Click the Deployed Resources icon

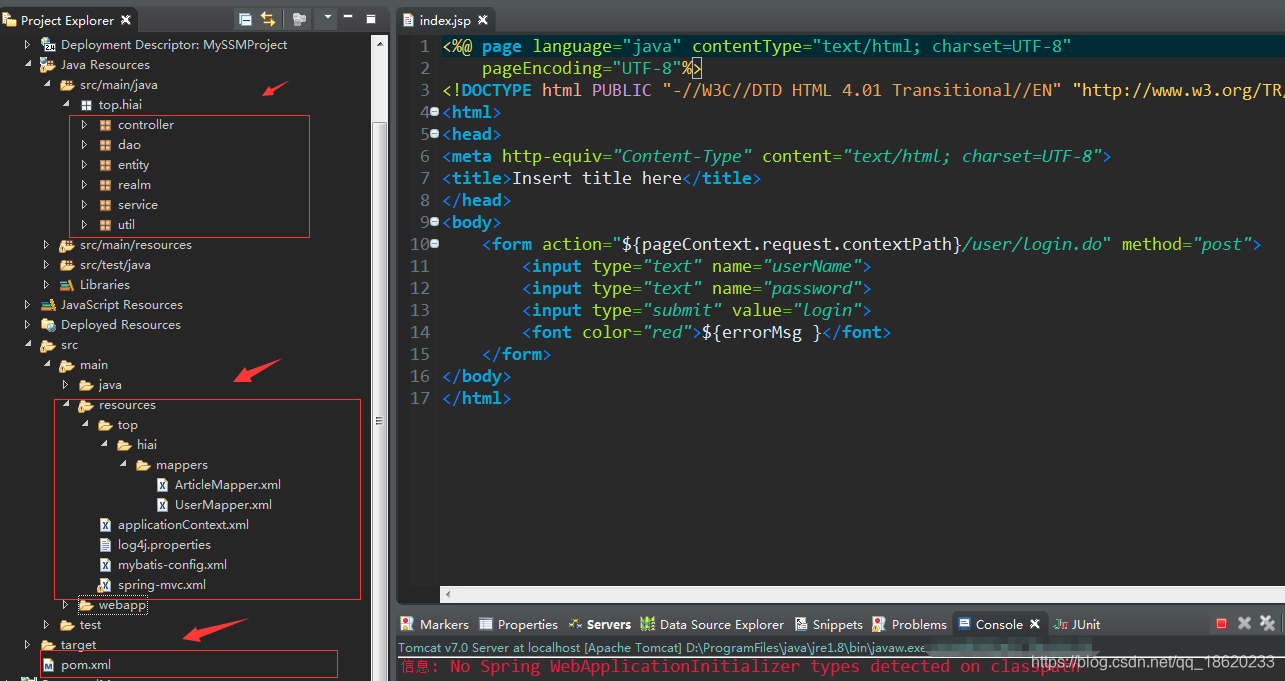[x=48, y=325]
